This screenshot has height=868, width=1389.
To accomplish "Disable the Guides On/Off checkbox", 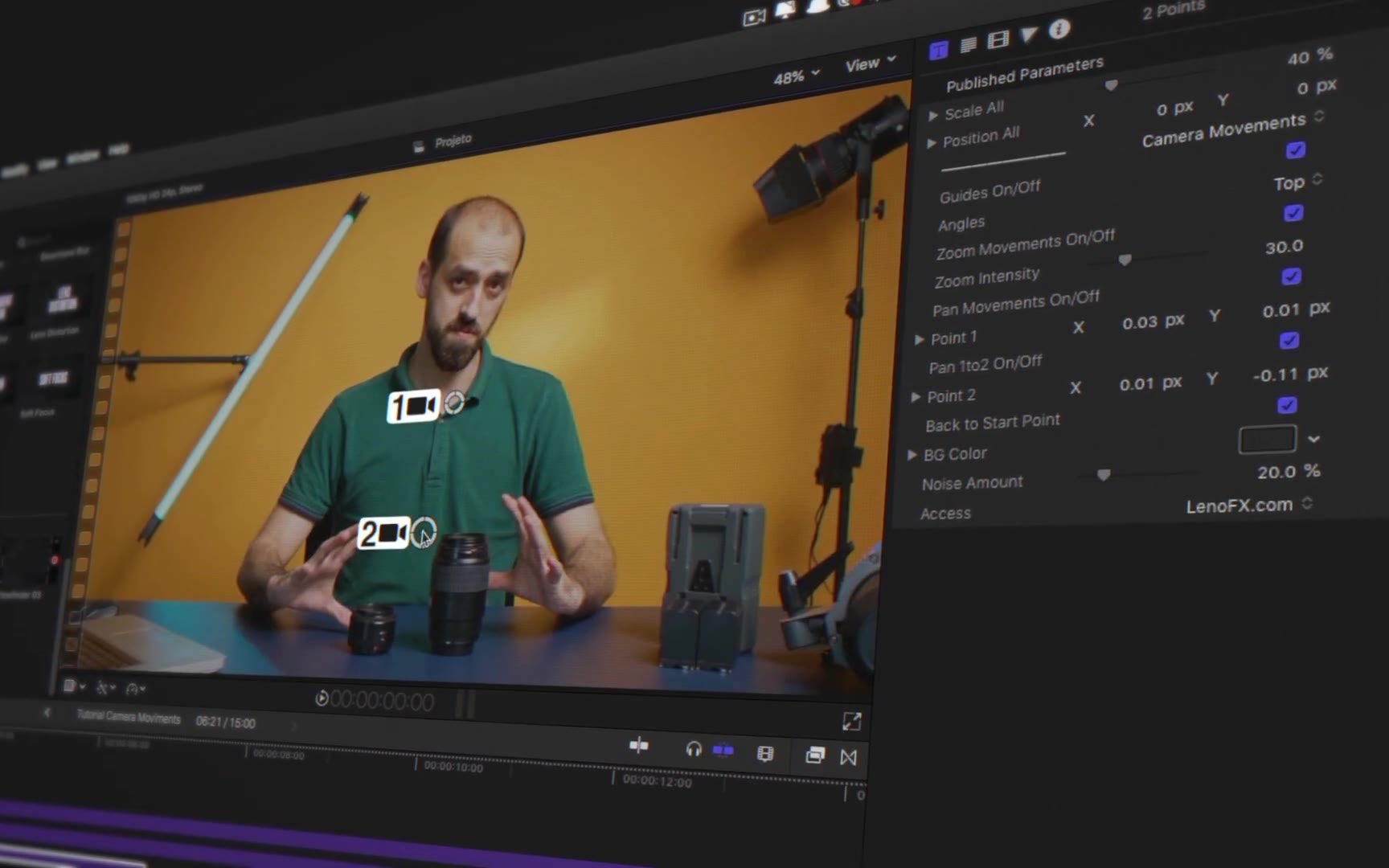I will pyautogui.click(x=1295, y=150).
